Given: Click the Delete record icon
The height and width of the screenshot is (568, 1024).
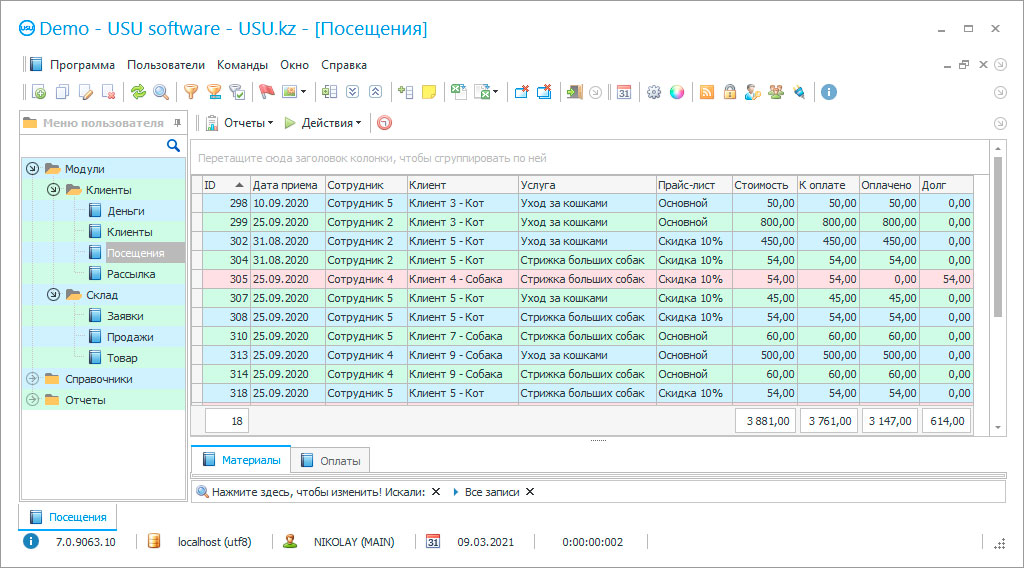Looking at the screenshot, I should tap(108, 92).
